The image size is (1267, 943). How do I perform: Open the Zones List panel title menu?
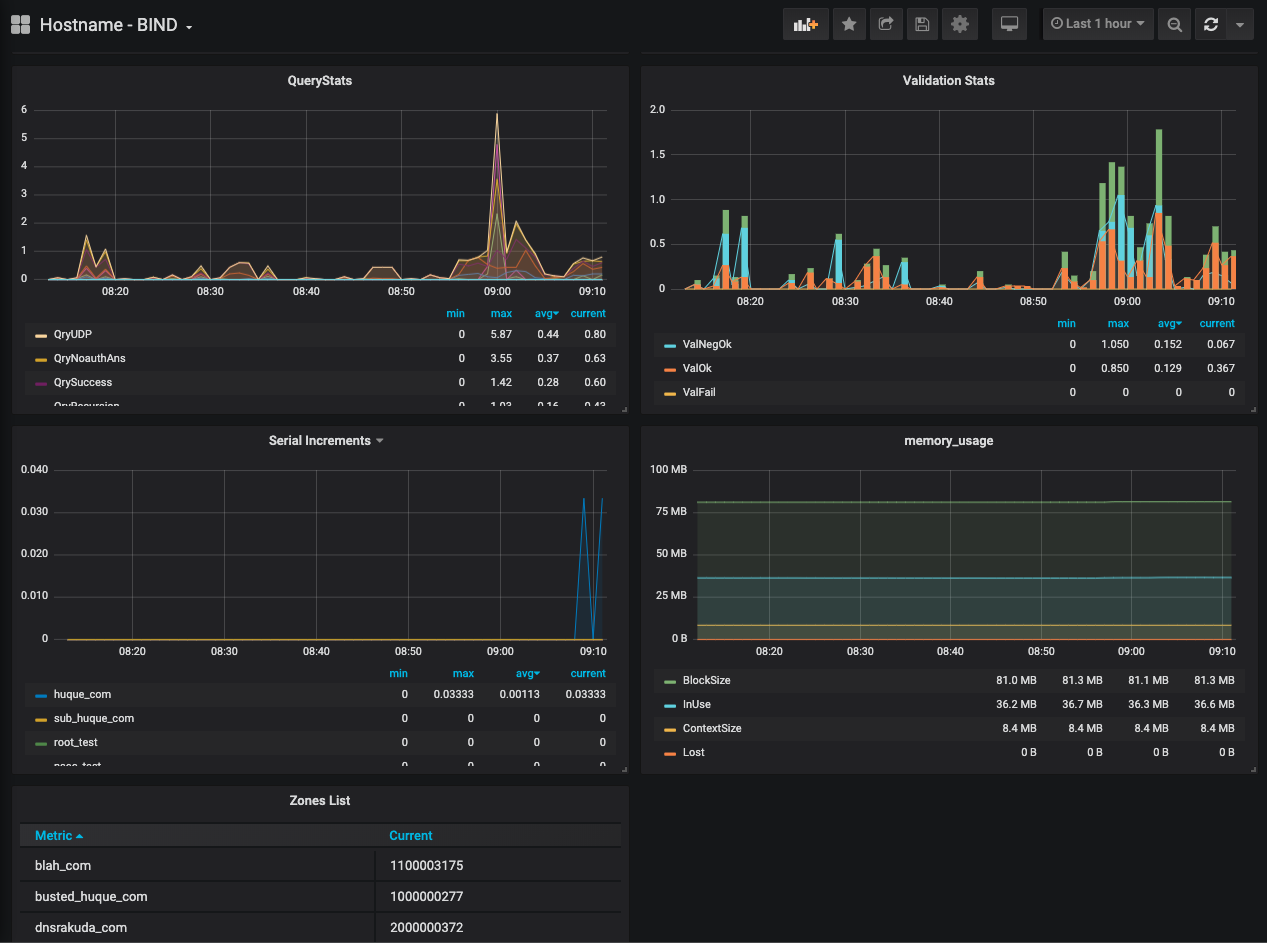[320, 800]
